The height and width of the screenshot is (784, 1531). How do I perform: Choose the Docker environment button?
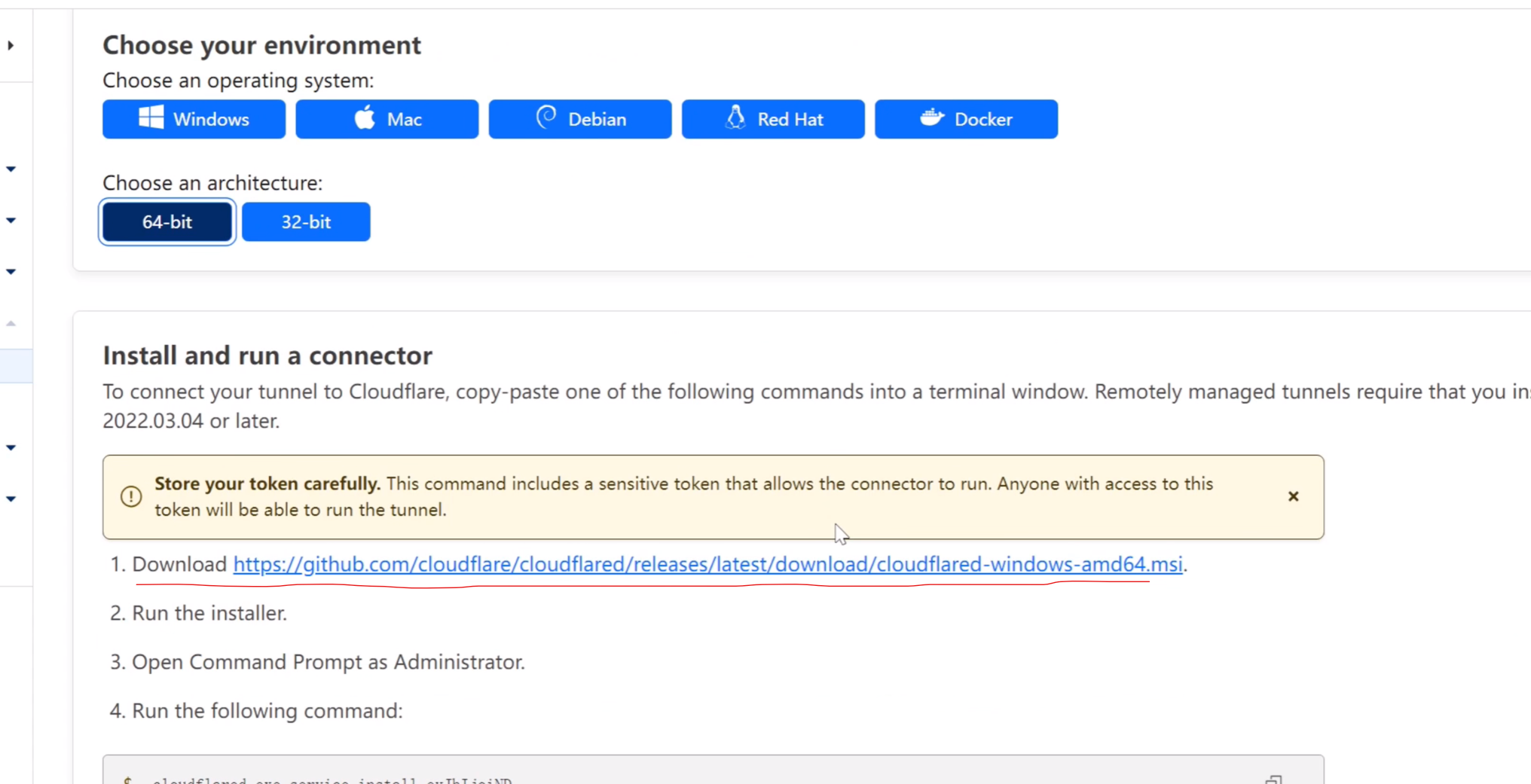click(x=966, y=119)
